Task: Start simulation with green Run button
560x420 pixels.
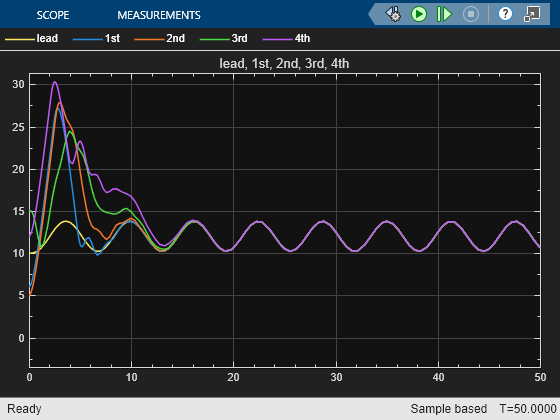Action: [419, 14]
